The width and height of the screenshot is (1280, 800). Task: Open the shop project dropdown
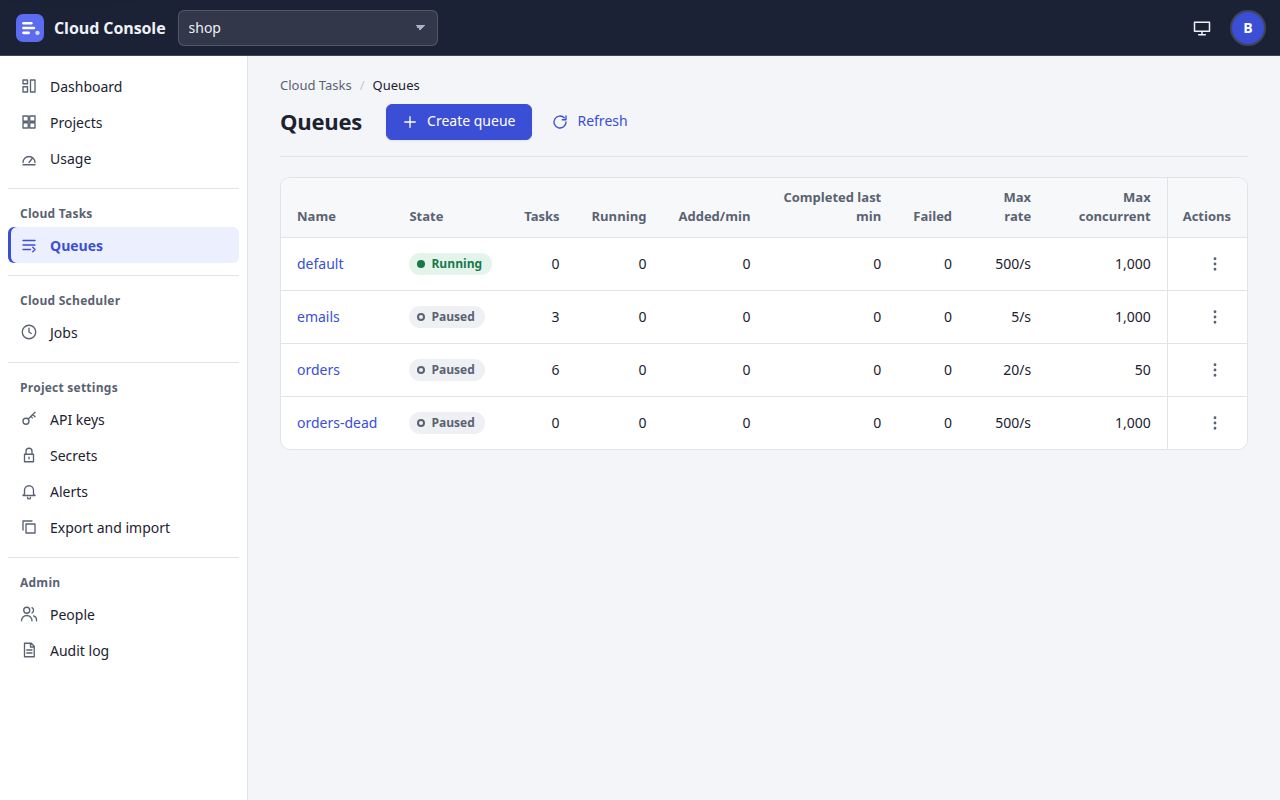tap(308, 28)
